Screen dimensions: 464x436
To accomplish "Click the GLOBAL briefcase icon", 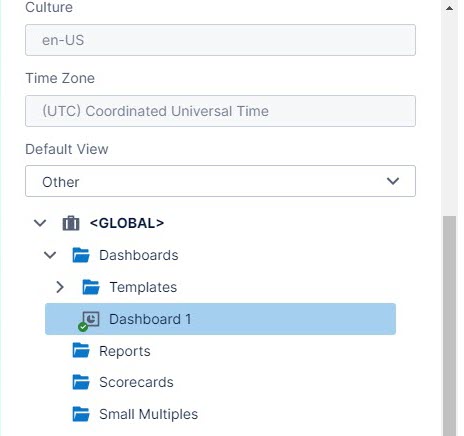I will click(x=71, y=223).
